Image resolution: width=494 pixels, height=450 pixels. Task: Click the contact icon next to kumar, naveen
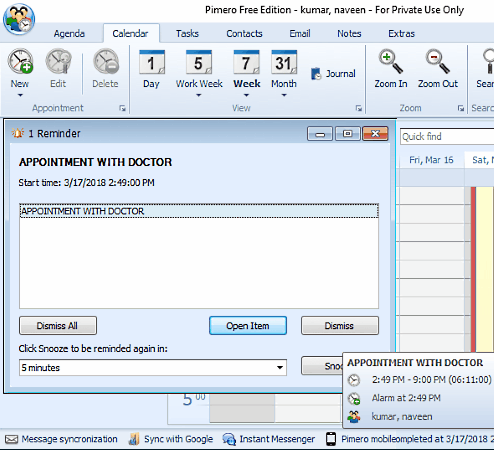(354, 417)
